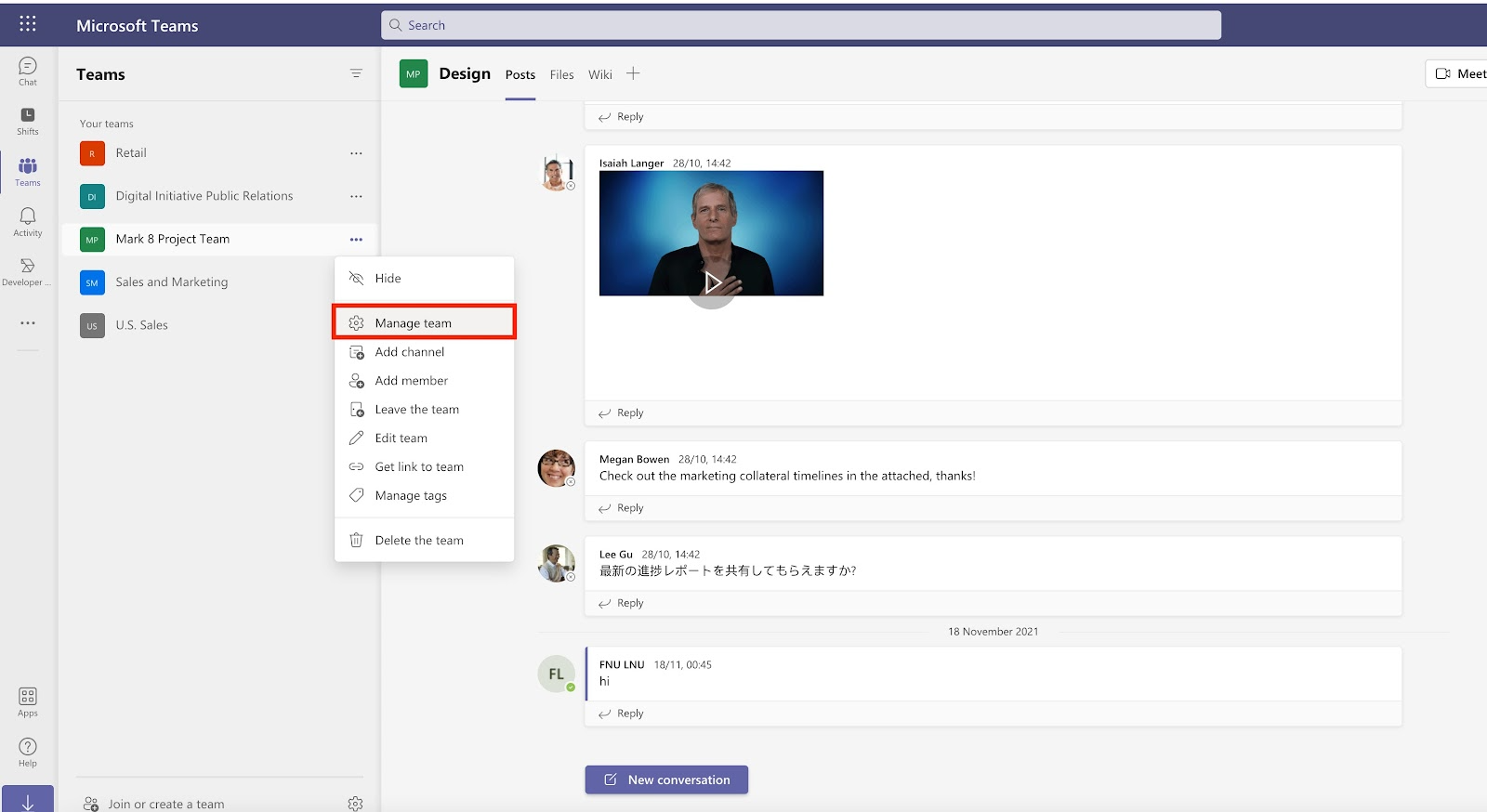Select Manage team menu entry
Viewport: 1487px width, 812px height.
tap(424, 322)
